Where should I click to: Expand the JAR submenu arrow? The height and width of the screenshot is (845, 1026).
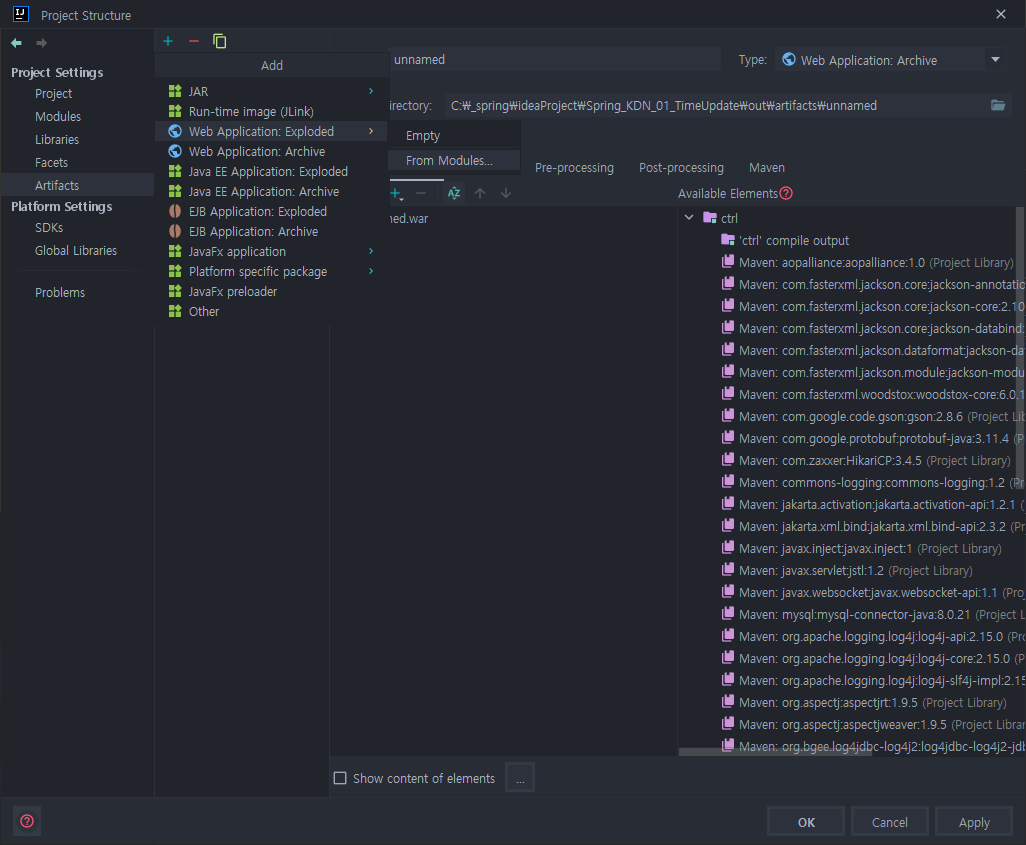coord(371,91)
